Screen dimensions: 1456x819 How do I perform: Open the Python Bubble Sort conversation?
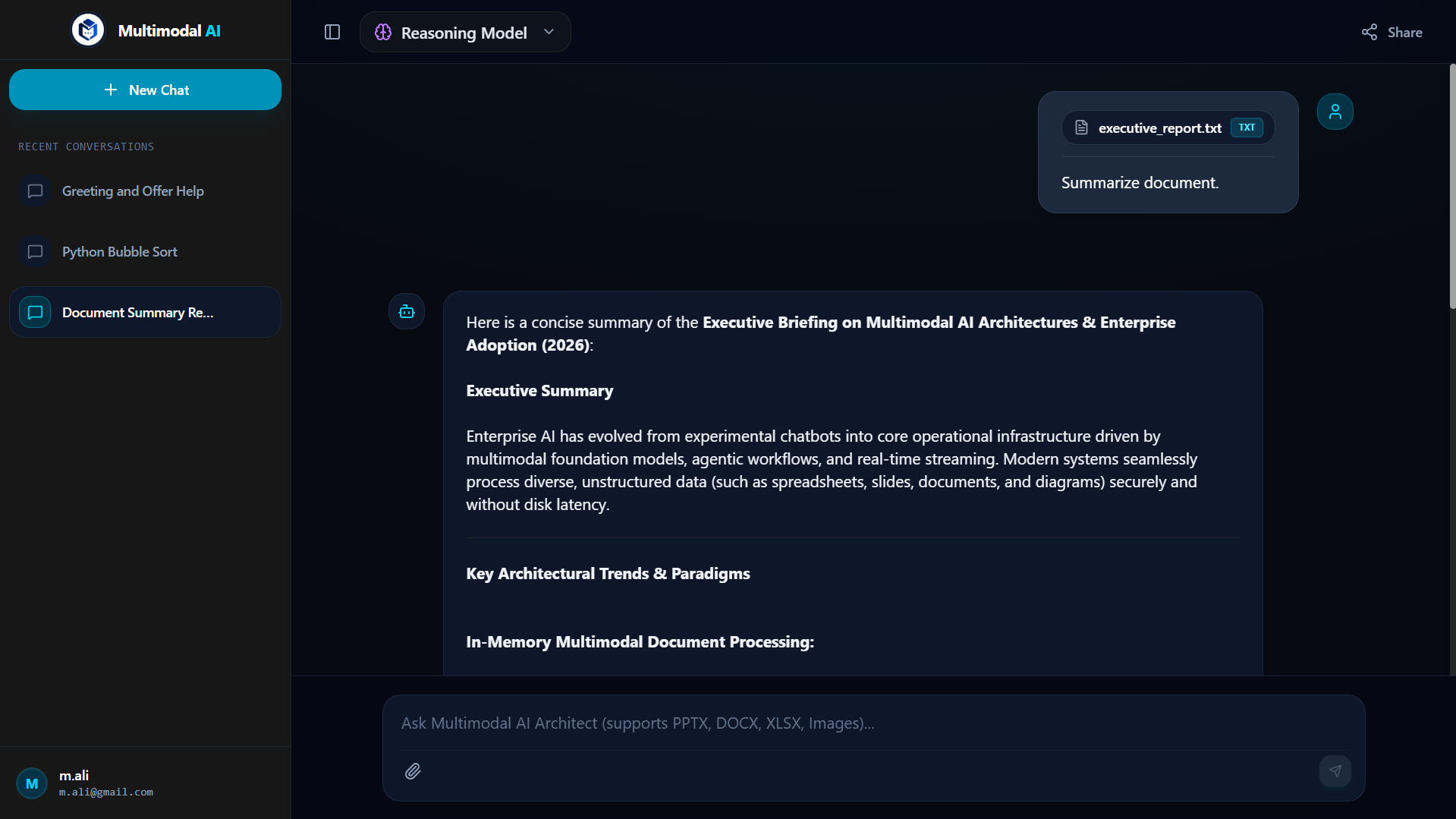[145, 252]
